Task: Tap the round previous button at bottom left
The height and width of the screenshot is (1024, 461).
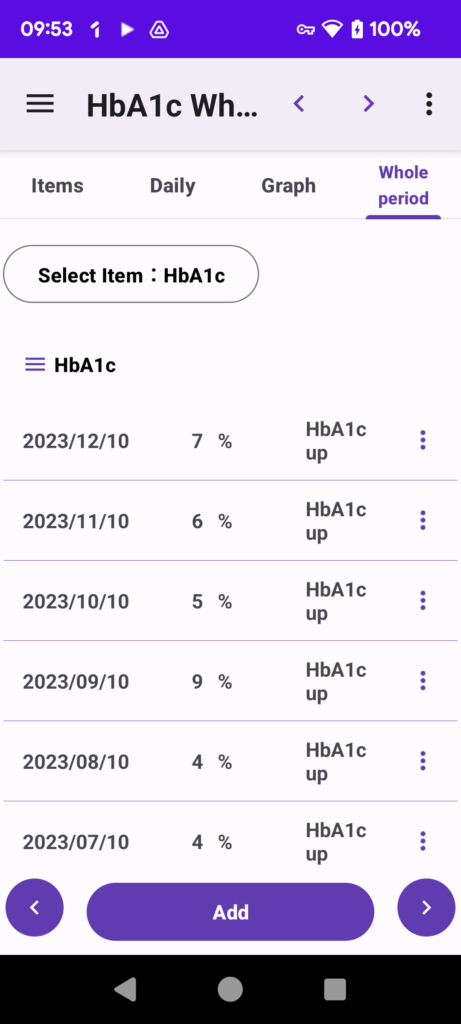Action: point(35,908)
